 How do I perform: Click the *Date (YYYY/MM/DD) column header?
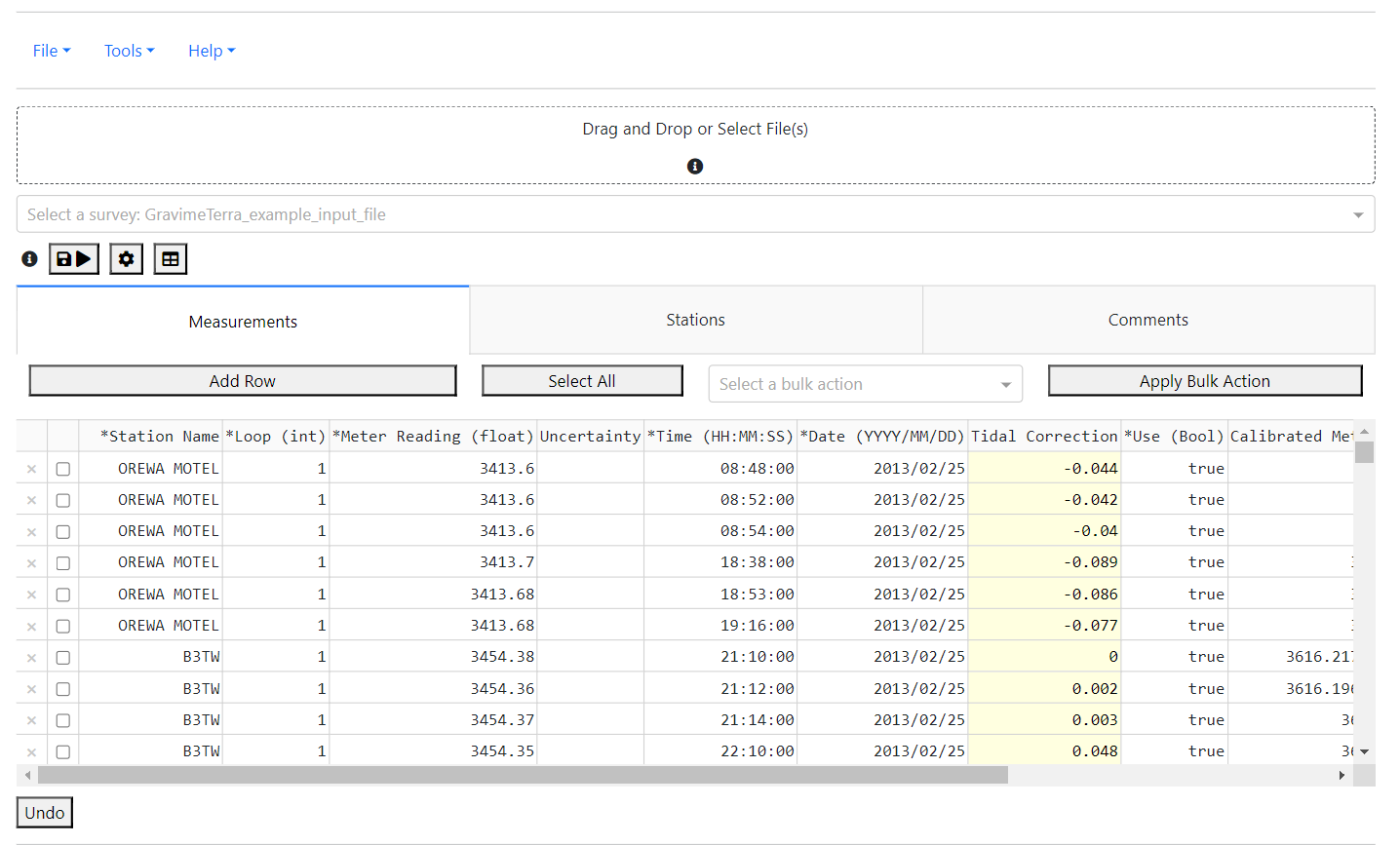(x=882, y=437)
